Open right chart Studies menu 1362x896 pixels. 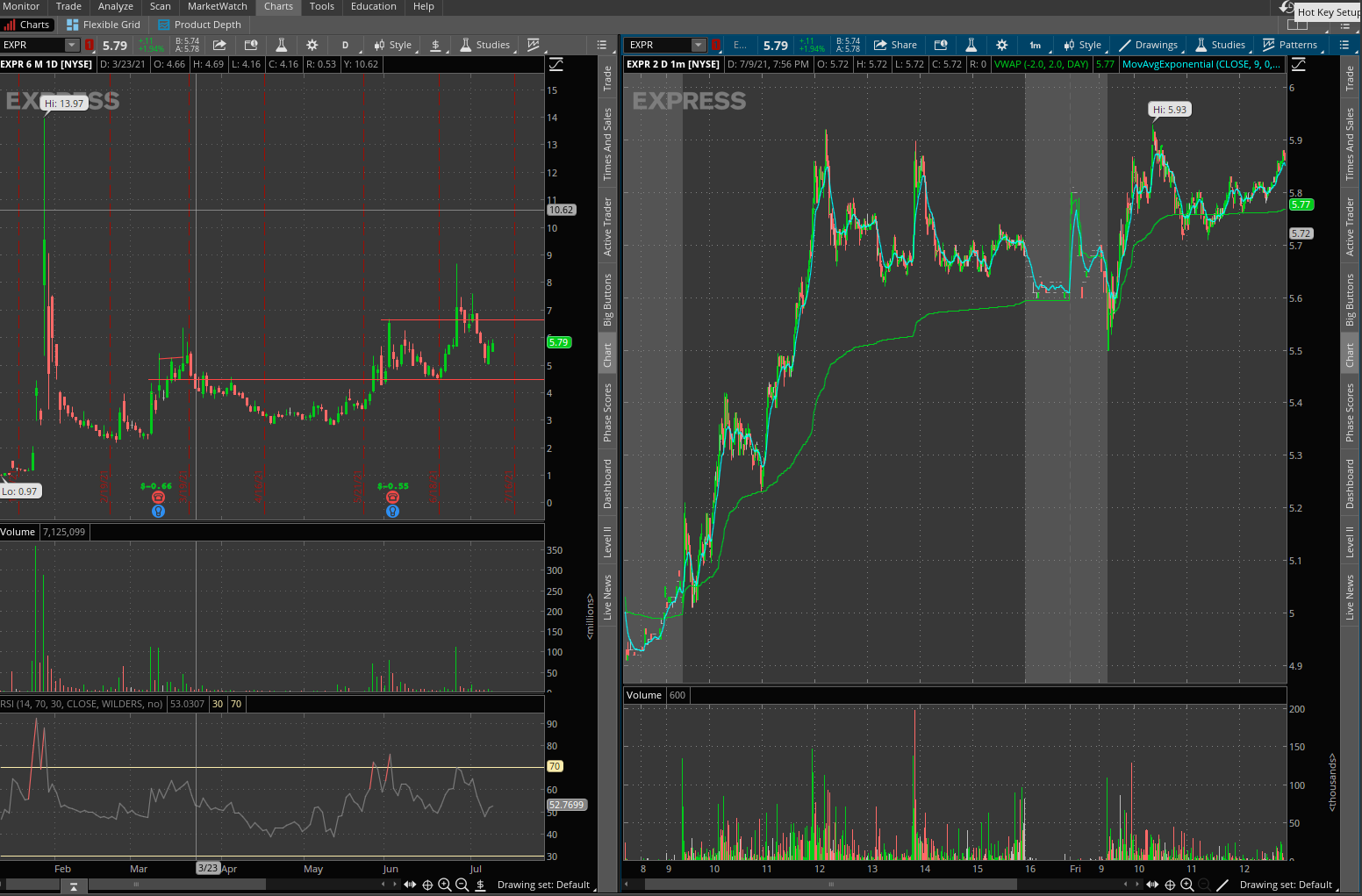(1220, 45)
